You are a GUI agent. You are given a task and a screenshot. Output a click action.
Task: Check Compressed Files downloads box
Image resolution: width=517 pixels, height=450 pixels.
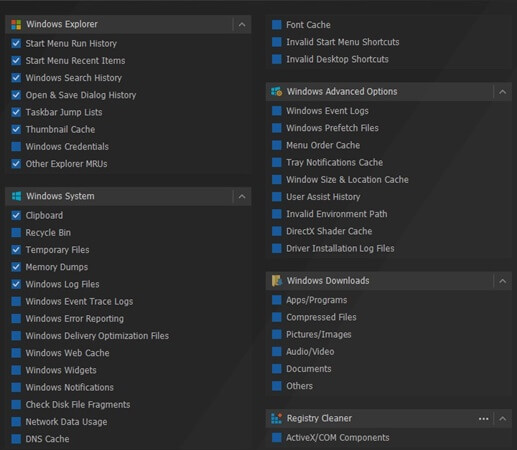click(277, 317)
